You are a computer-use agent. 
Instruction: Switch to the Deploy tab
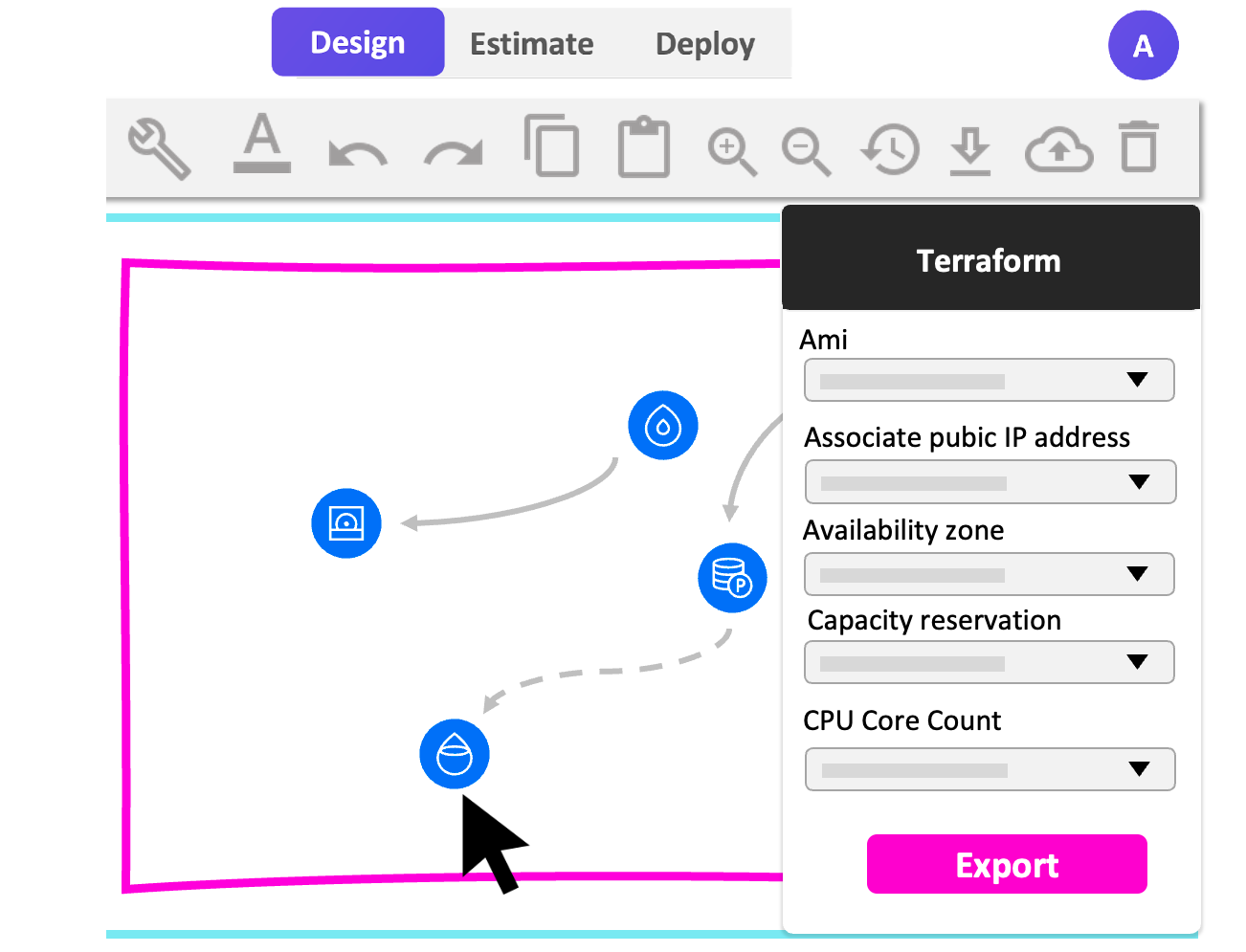click(704, 43)
